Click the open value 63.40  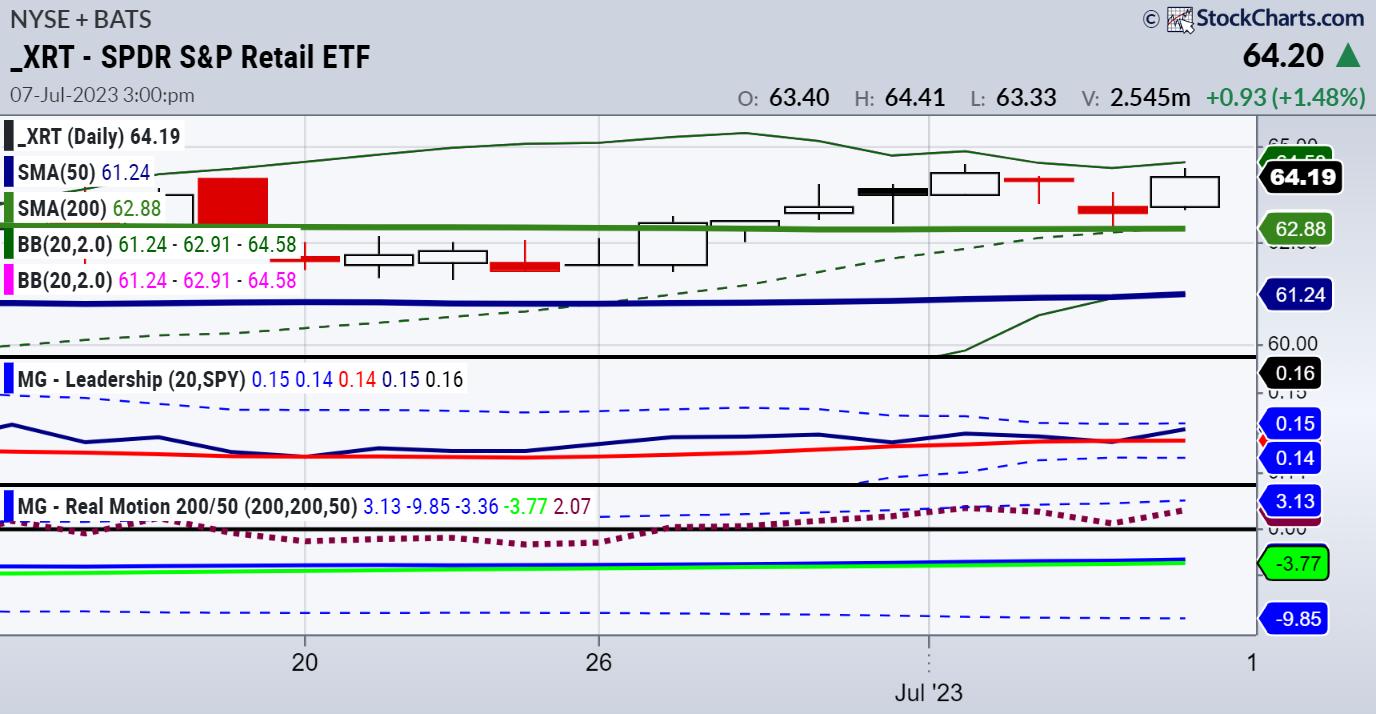(x=797, y=98)
